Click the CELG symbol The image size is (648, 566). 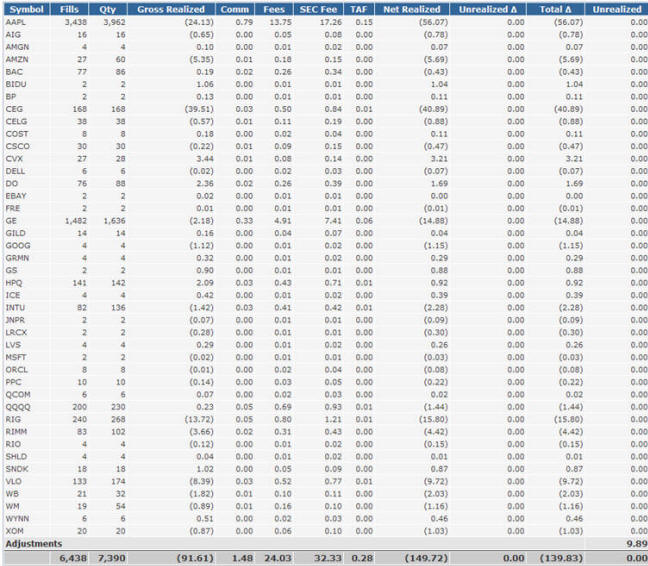coord(16,121)
